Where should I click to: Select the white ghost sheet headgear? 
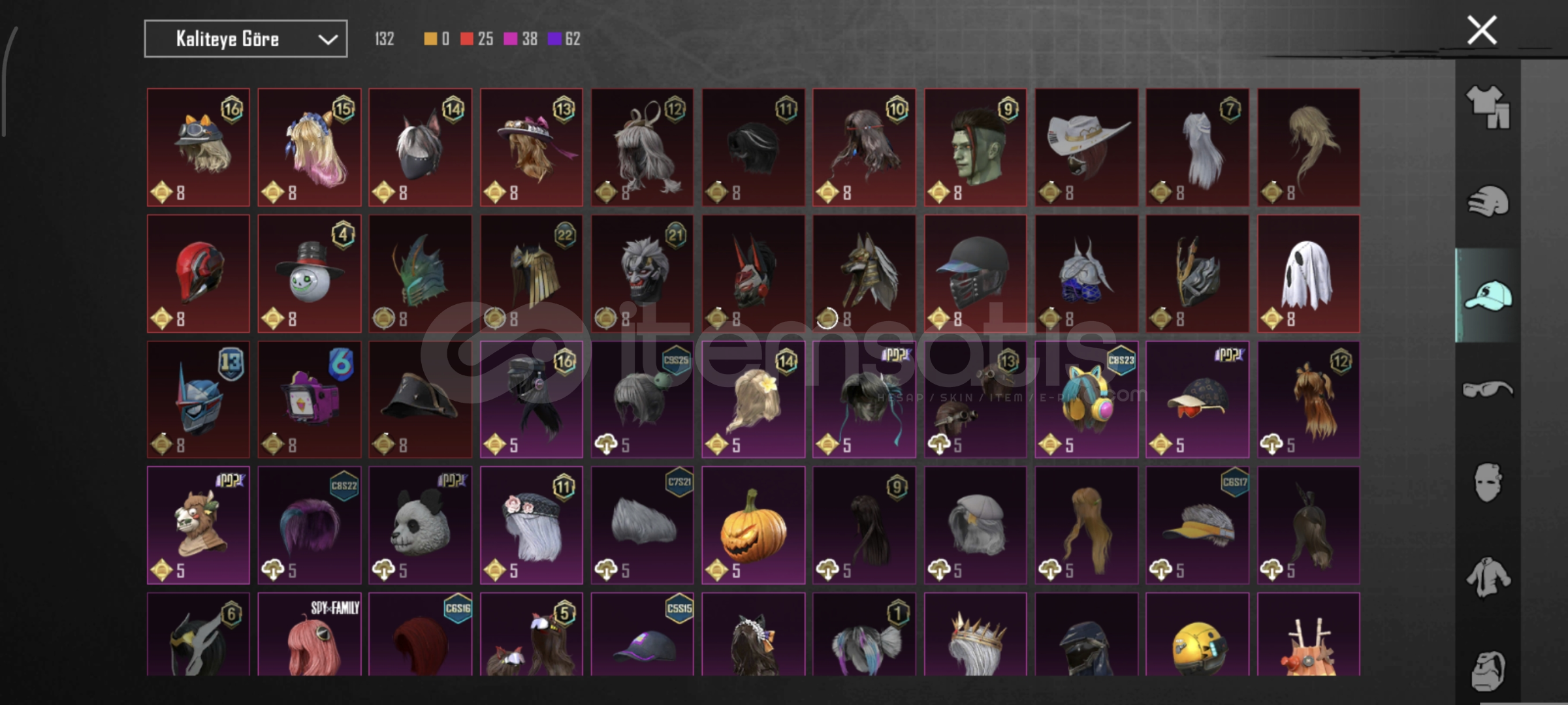[x=1309, y=274]
